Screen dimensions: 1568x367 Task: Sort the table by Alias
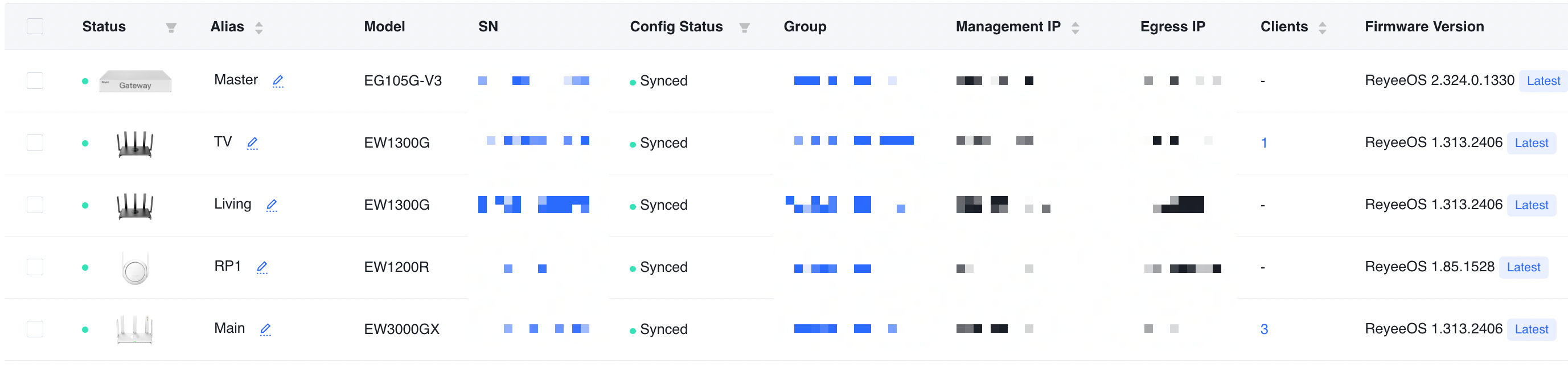click(x=259, y=27)
